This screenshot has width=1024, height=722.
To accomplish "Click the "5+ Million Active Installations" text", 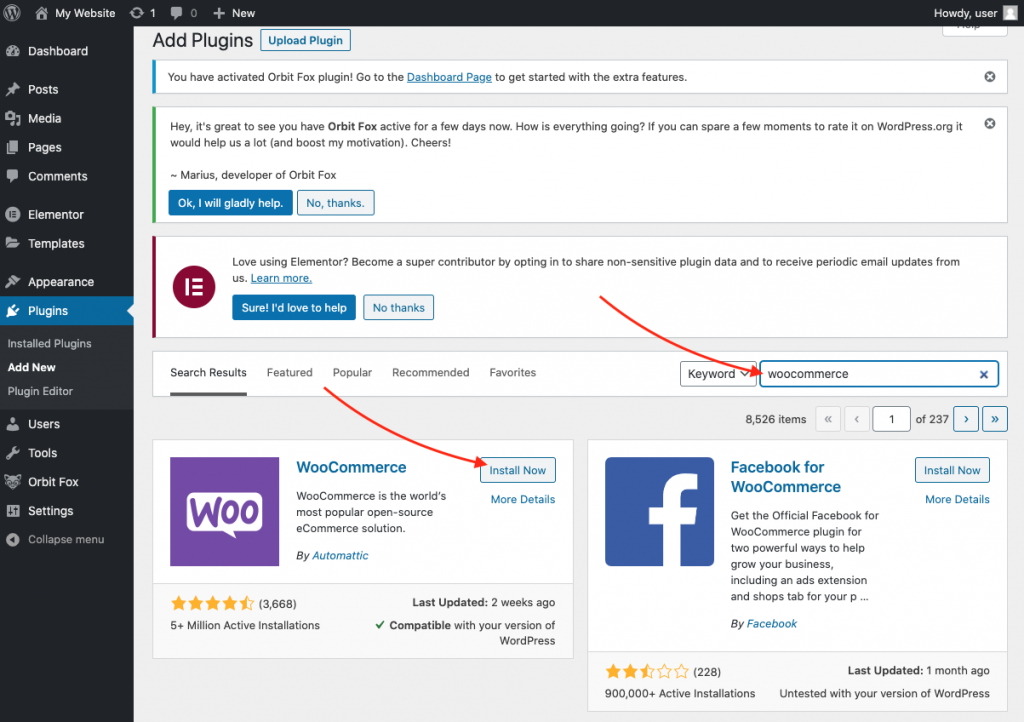I will pyautogui.click(x=245, y=625).
